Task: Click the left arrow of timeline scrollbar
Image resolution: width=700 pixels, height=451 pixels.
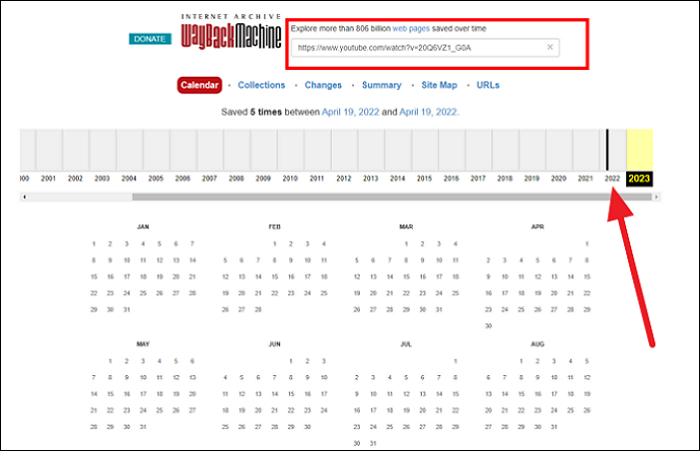Action: coord(24,197)
